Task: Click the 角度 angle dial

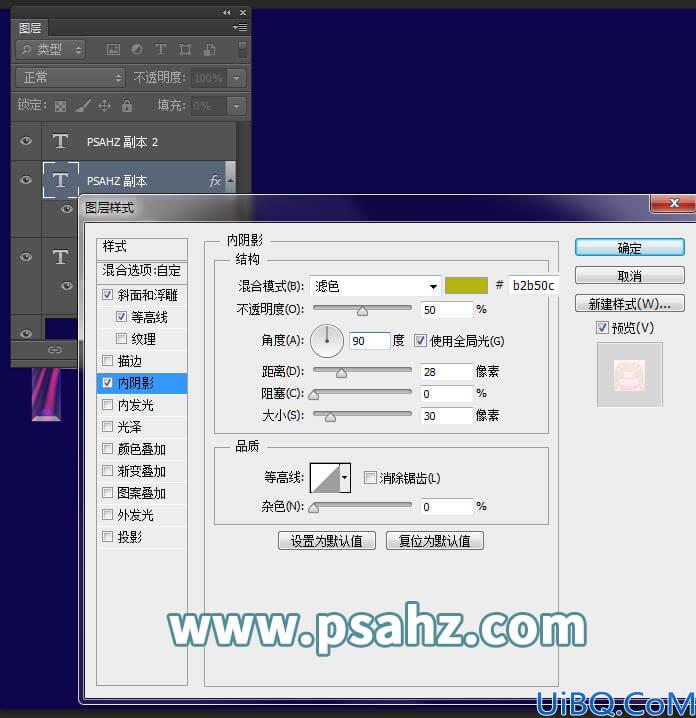Action: (326, 341)
